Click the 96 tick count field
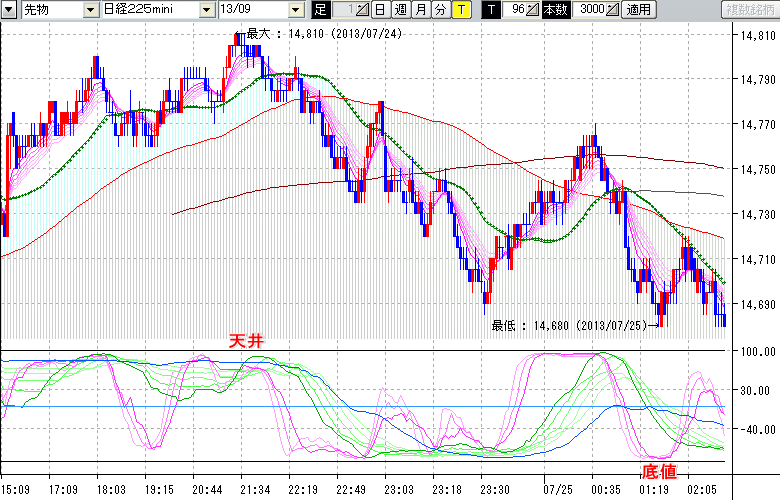Screen dimensions: 780x500 [x=515, y=9]
